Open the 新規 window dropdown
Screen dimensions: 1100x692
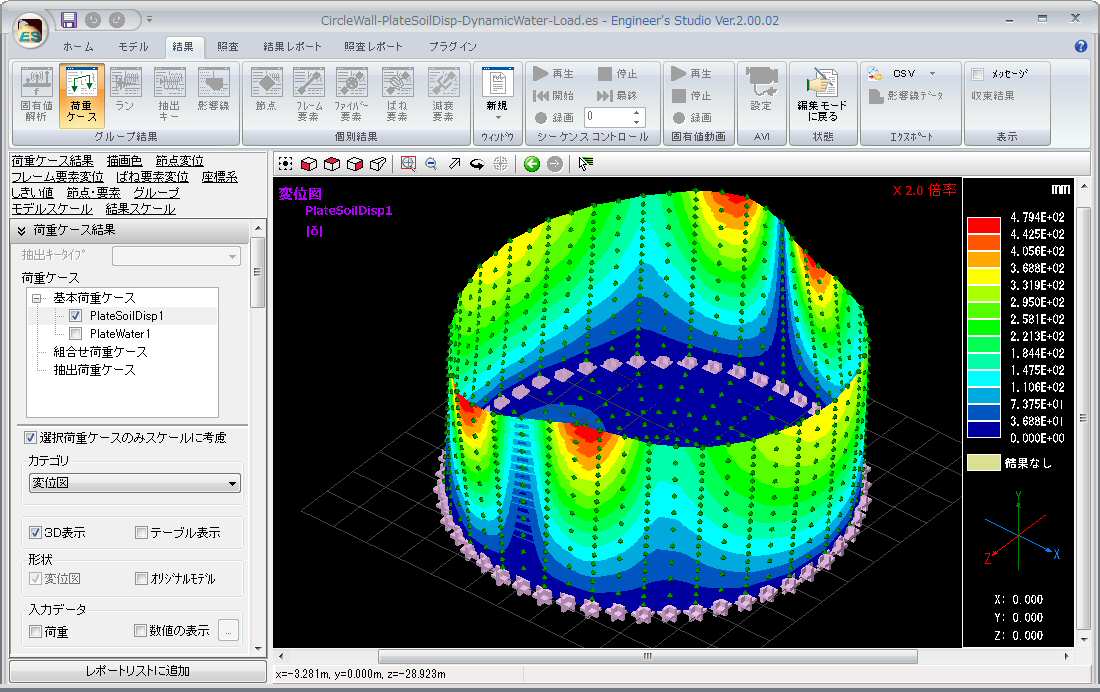(497, 116)
